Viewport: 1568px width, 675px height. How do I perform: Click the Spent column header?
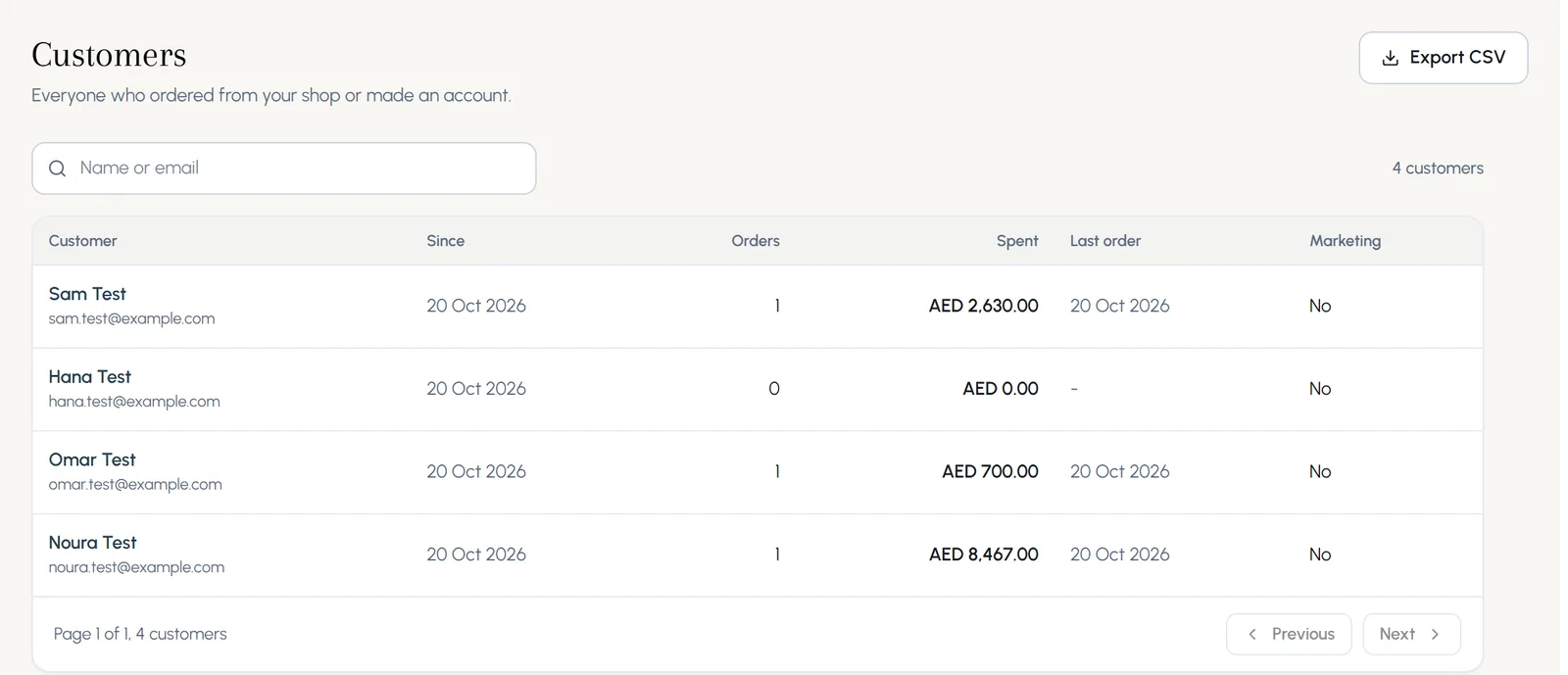coord(1017,241)
